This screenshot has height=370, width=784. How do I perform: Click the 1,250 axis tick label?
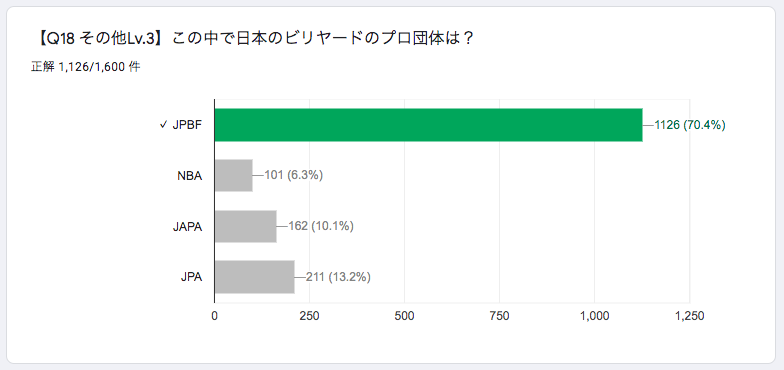click(x=690, y=316)
